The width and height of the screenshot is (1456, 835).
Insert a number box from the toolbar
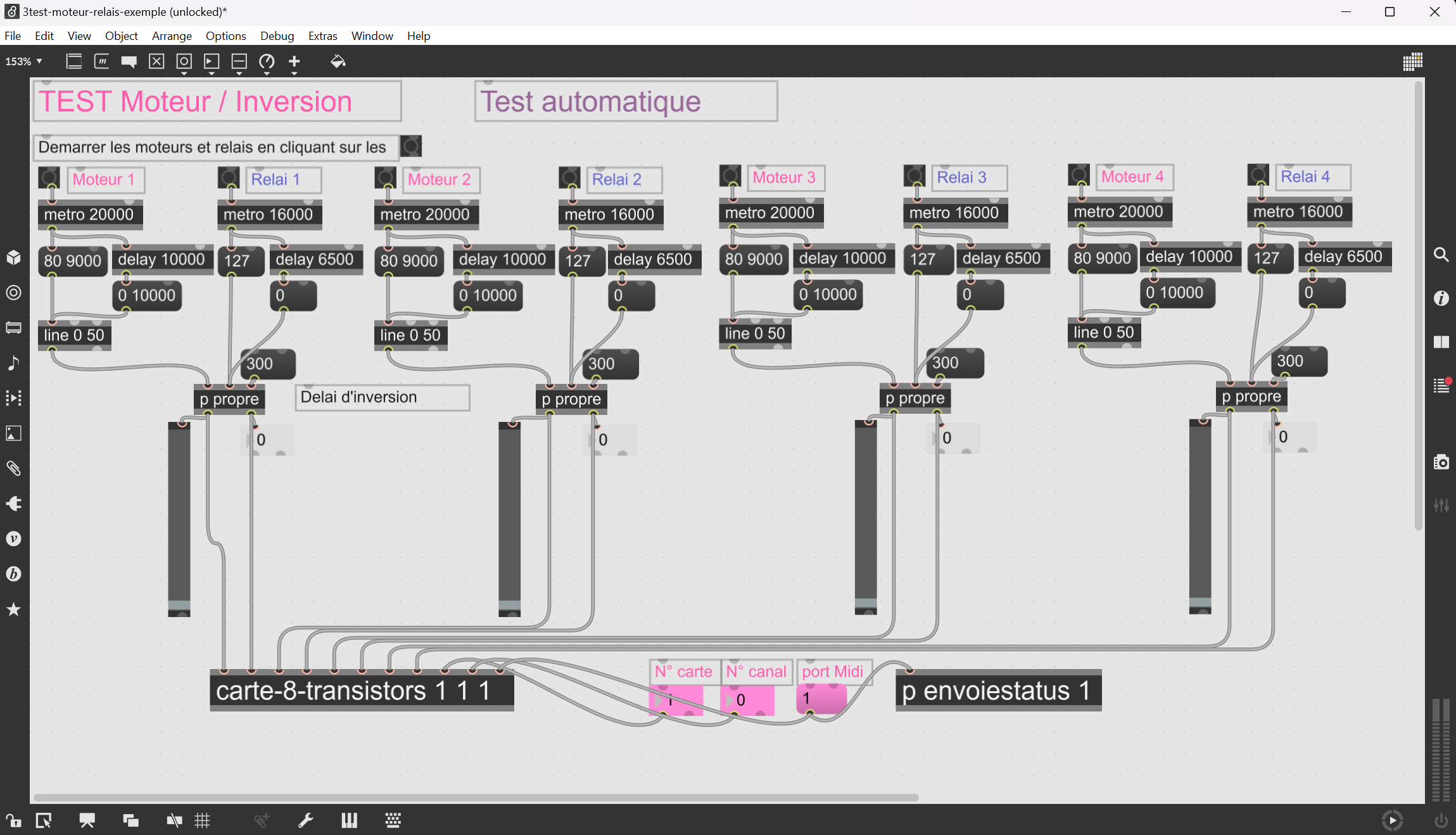pyautogui.click(x=212, y=61)
